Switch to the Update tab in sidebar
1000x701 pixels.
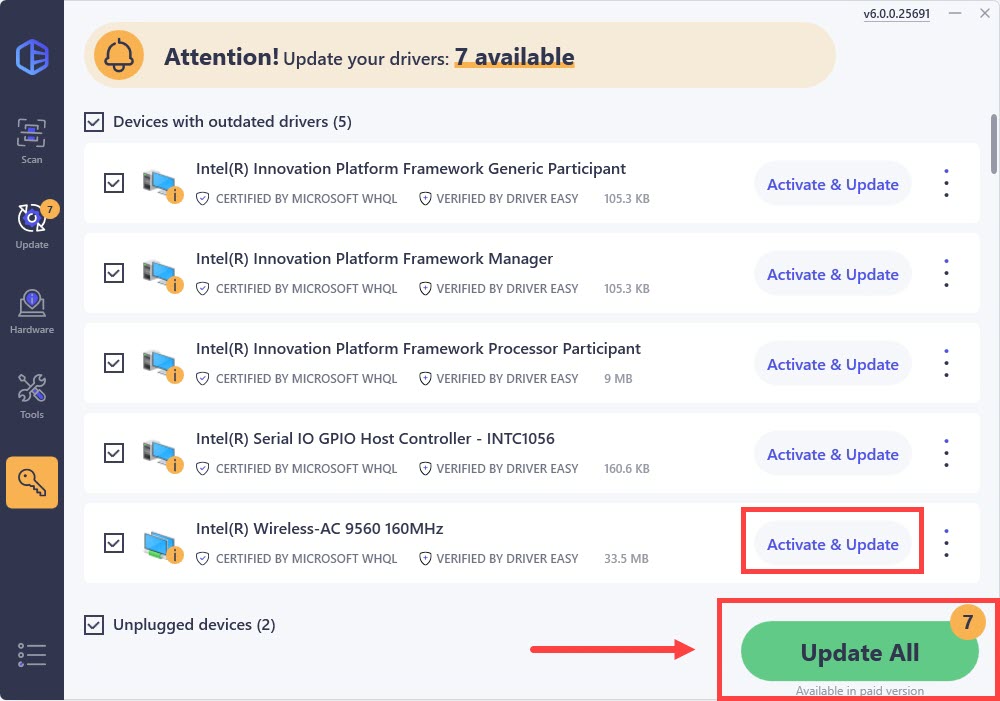pyautogui.click(x=32, y=225)
